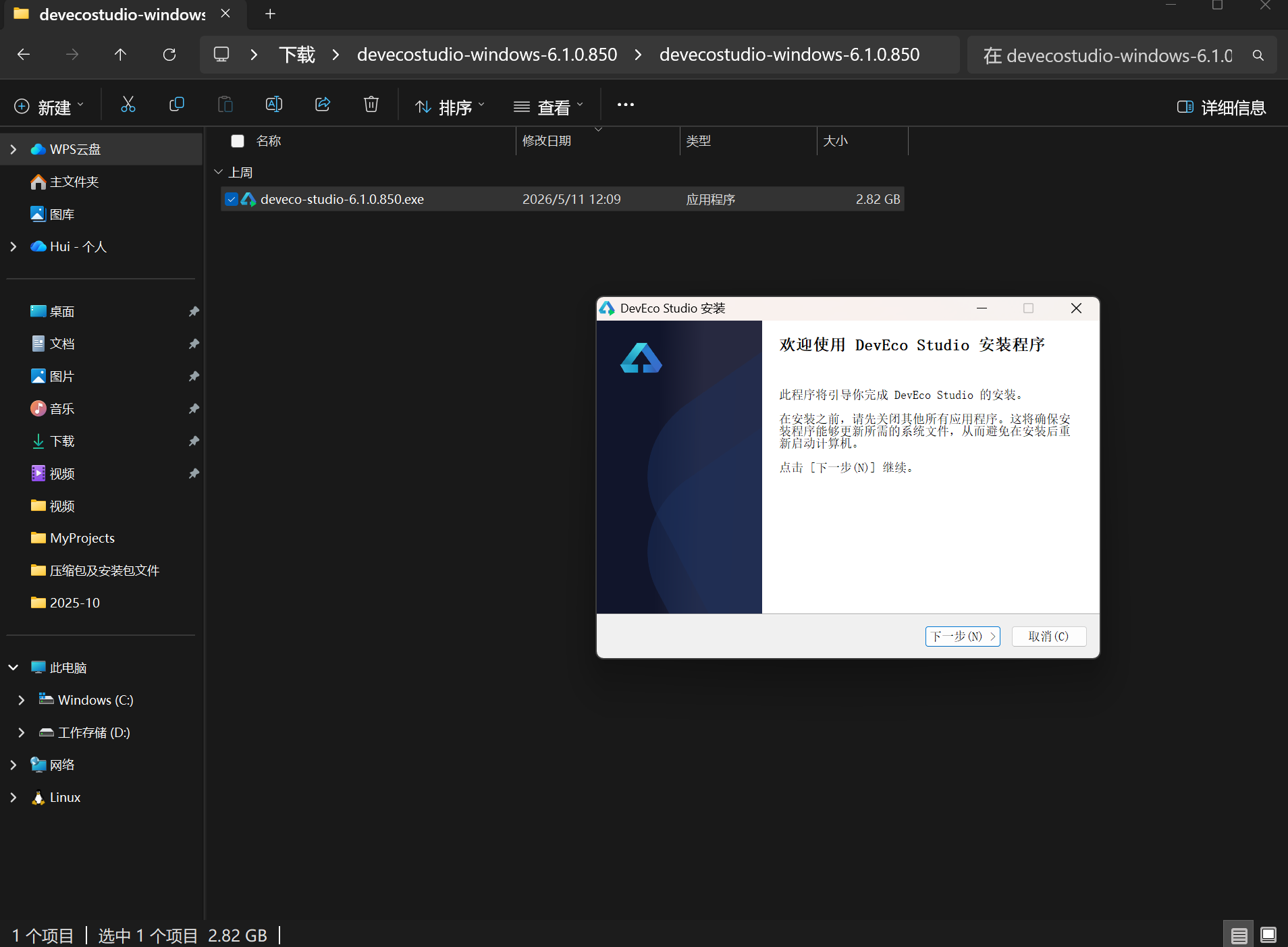Collapse the 此电脑 tree node
Screen dimensions: 1288x947
coord(14,668)
